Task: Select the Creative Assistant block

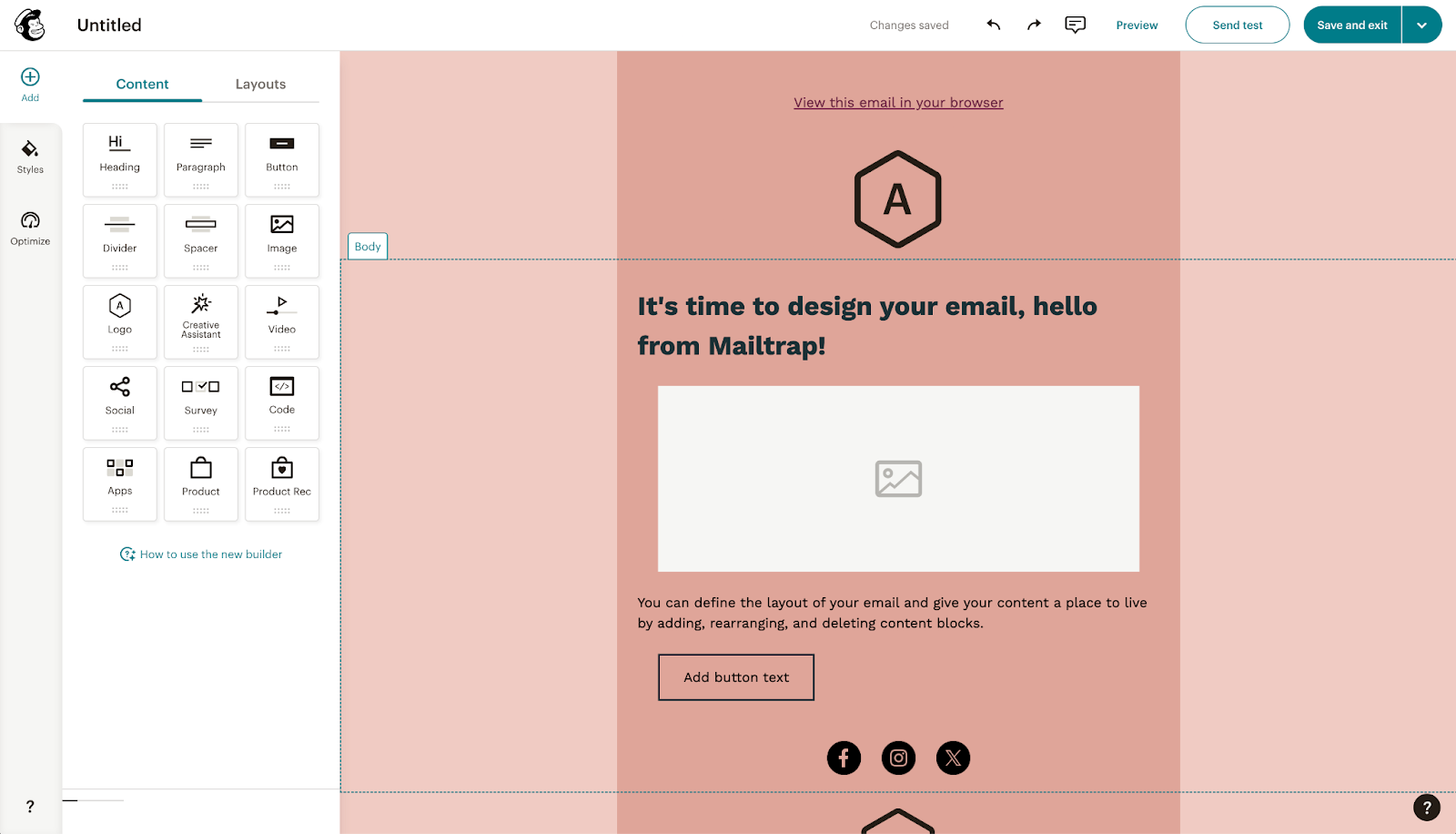Action: [201, 321]
